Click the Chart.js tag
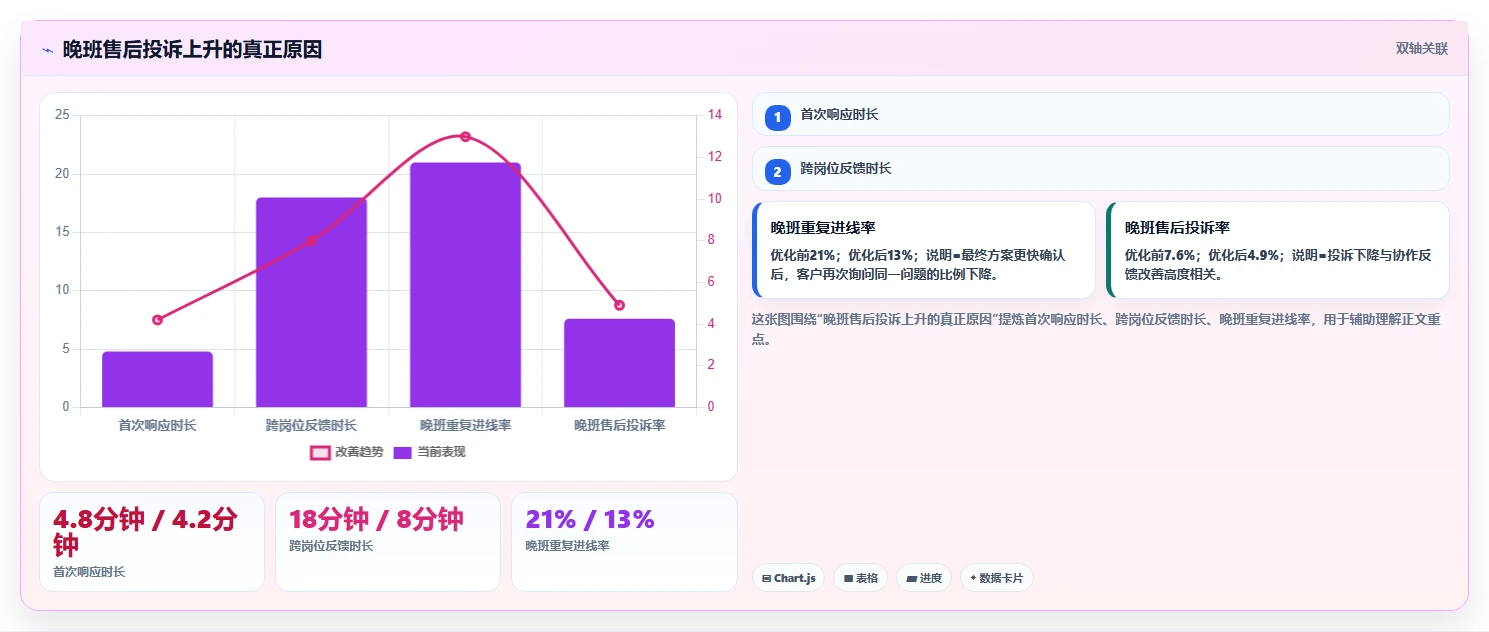The height and width of the screenshot is (632, 1489). coord(788,578)
